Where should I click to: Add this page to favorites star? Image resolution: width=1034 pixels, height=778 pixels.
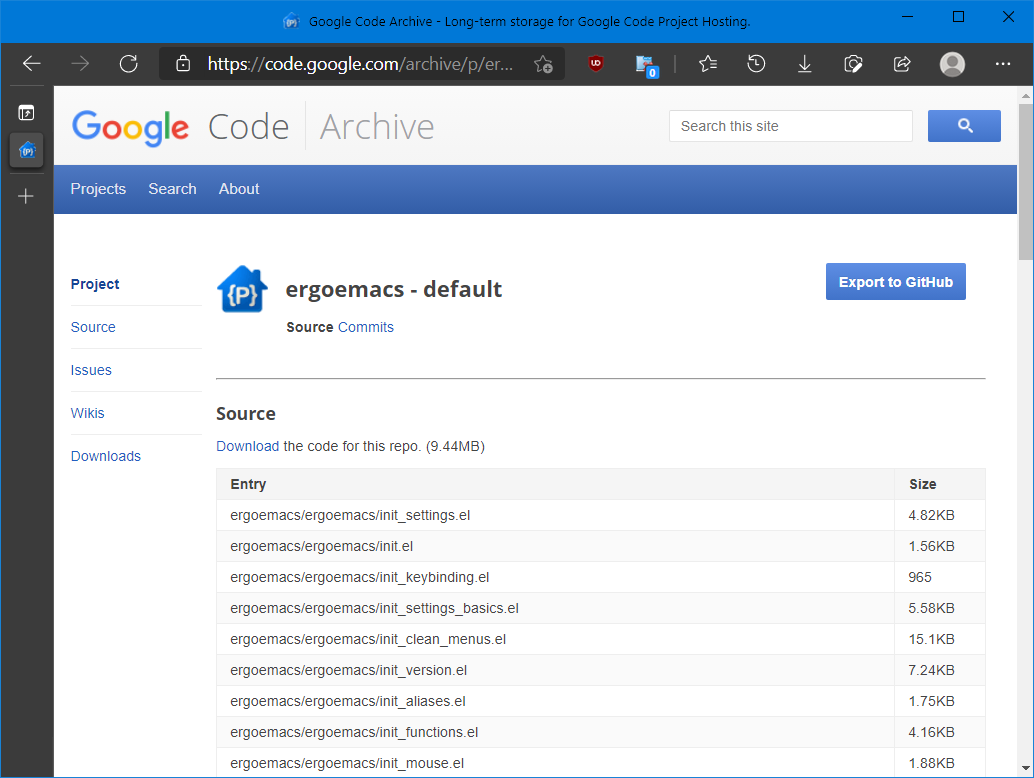(543, 64)
